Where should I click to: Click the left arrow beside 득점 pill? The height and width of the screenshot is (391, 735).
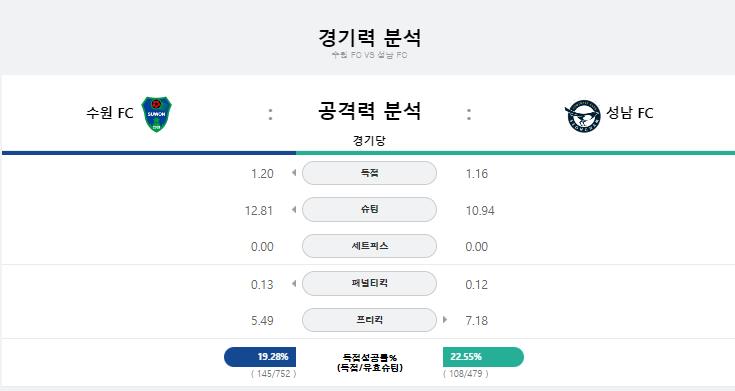click(294, 173)
